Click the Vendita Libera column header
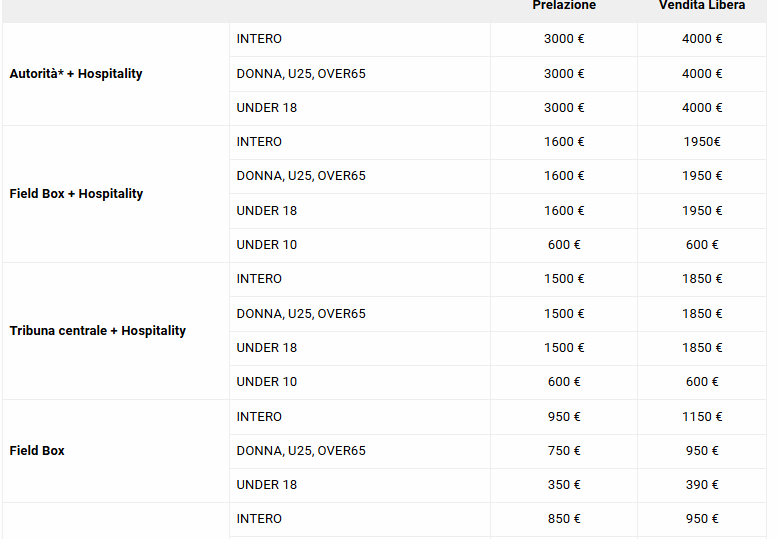Screen dimensions: 778x539 click(701, 6)
